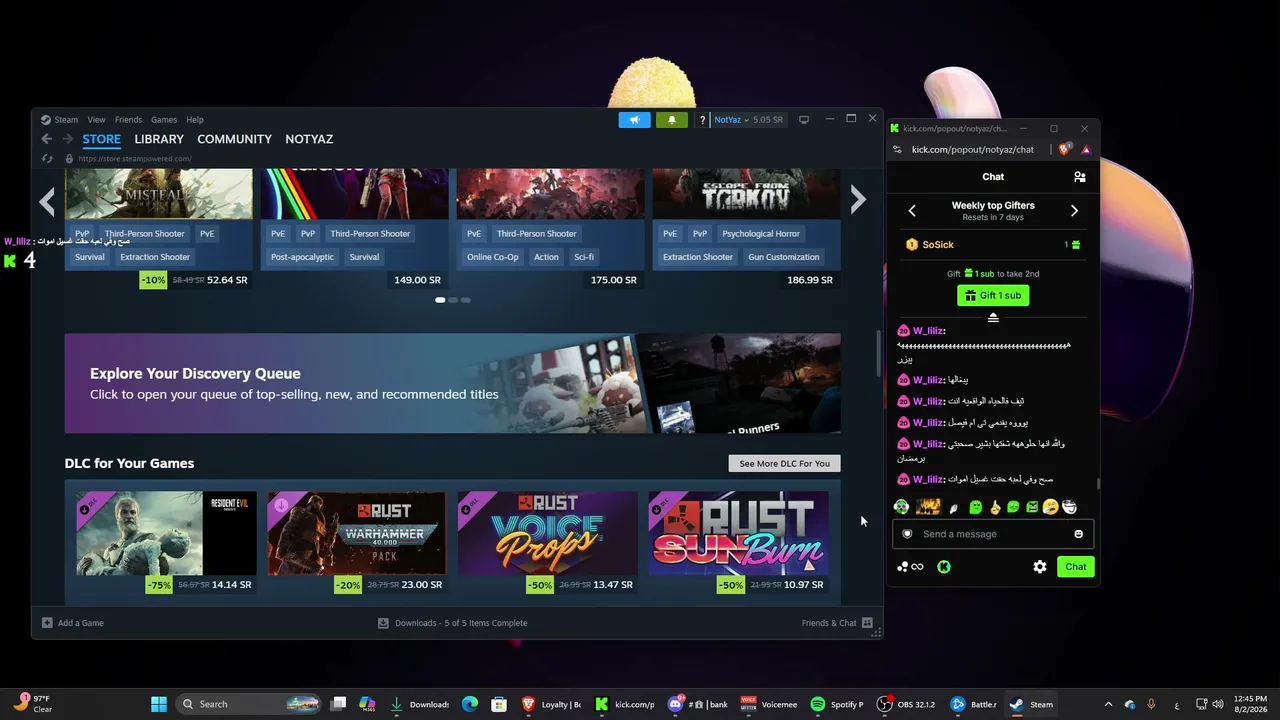Open Rust Warhammer 40,000 Pack thumbnail
Viewport: 1280px width, 720px height.
357,533
